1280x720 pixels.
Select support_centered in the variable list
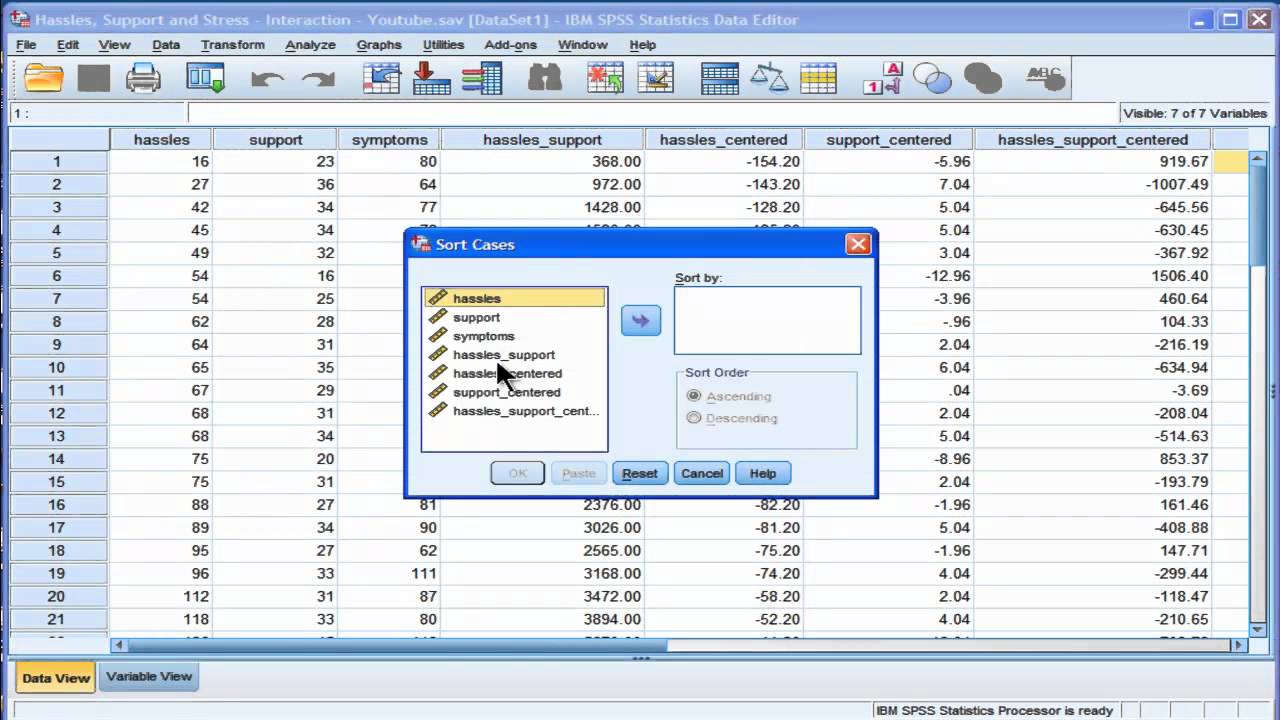pos(514,392)
